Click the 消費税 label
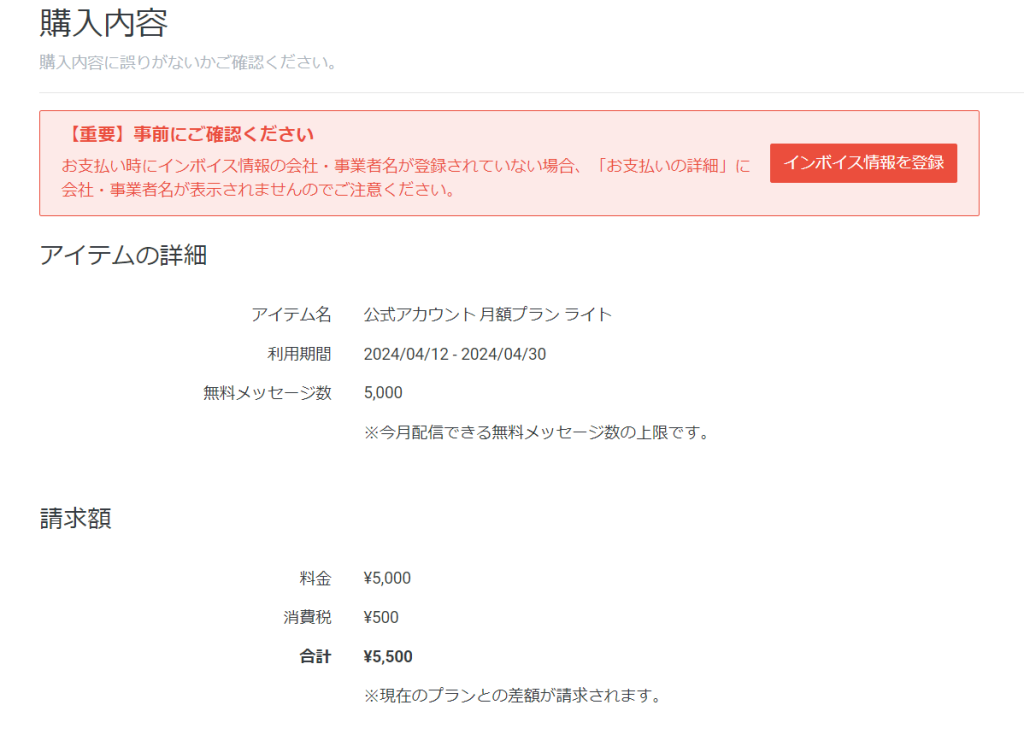1024x752 pixels. (311, 617)
